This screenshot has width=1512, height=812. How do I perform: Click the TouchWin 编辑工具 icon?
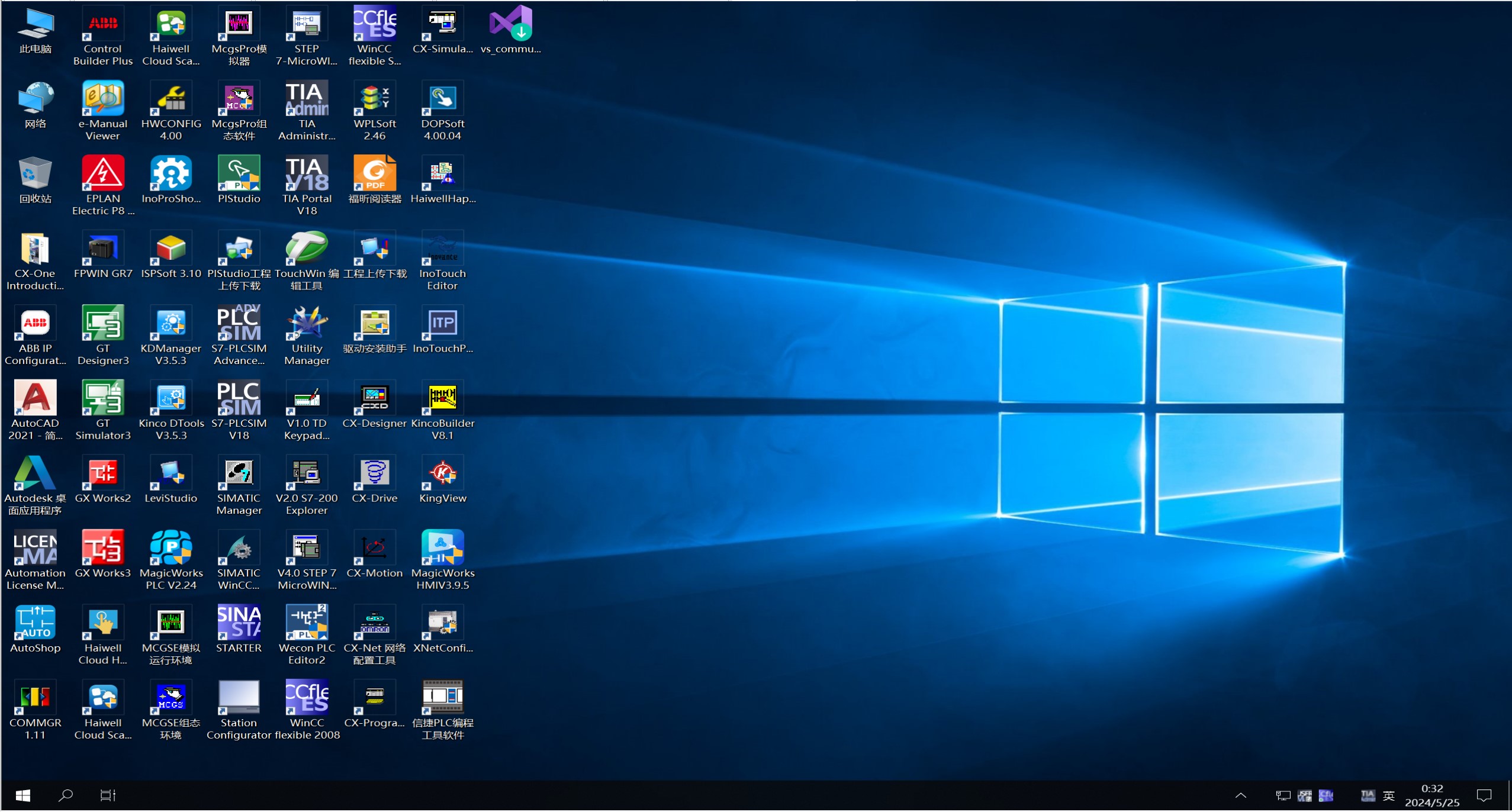coord(307,260)
